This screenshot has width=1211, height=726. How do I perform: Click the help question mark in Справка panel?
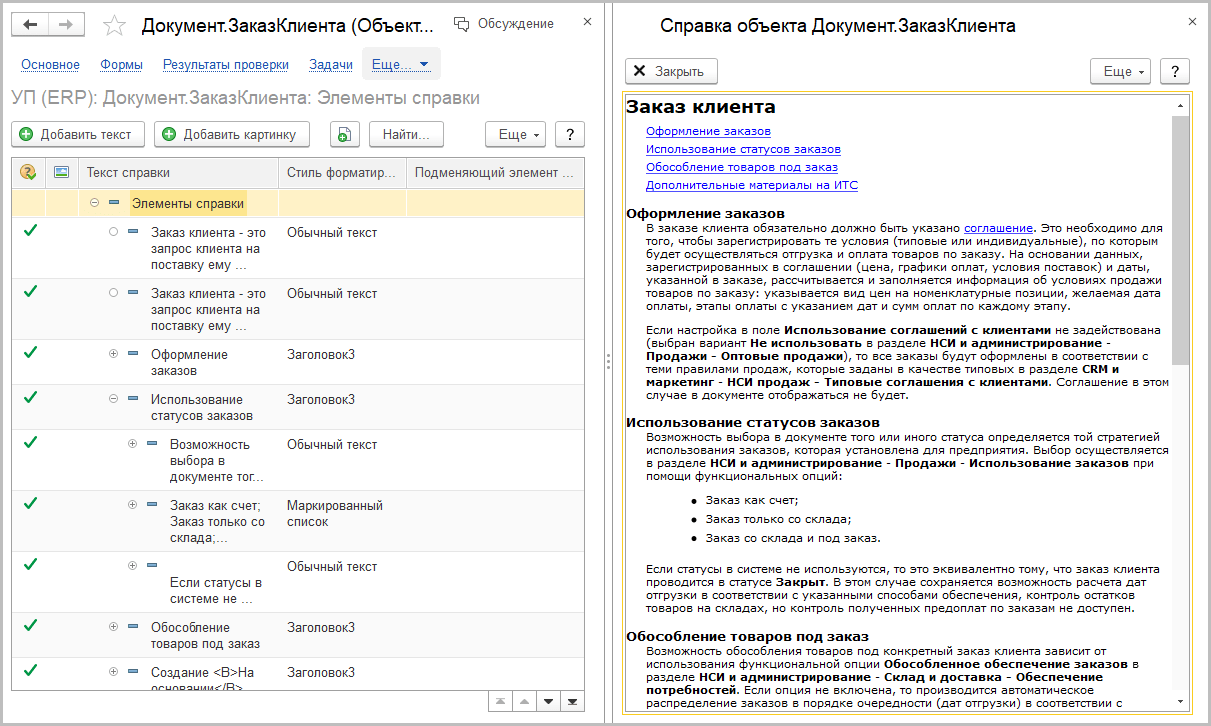pyautogui.click(x=1174, y=71)
